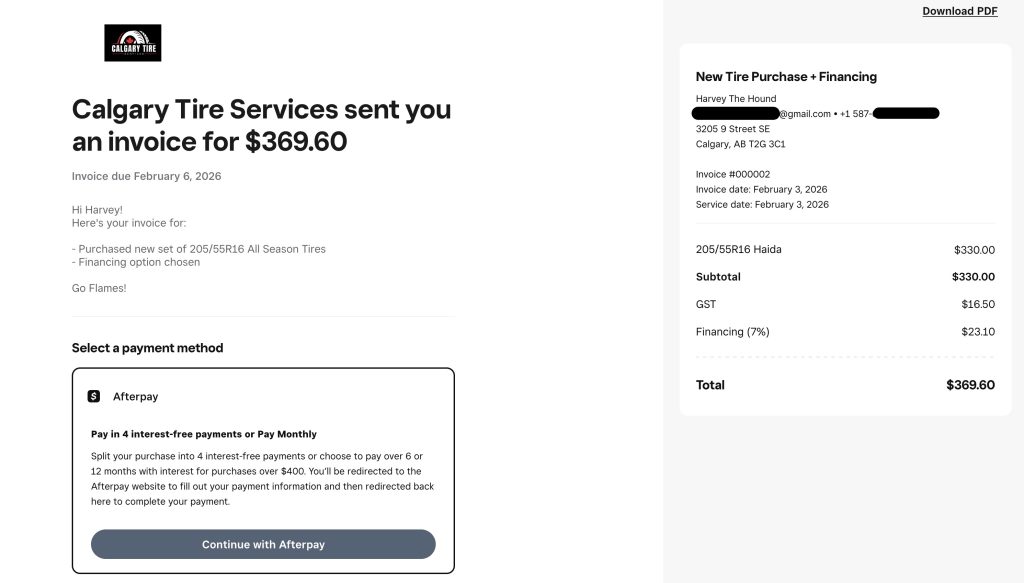Download the invoice PDF

(x=959, y=11)
